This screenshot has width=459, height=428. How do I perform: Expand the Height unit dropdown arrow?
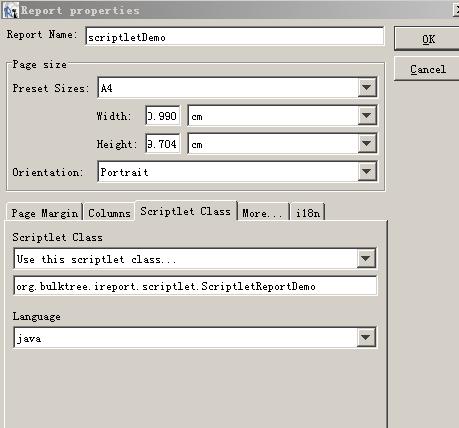[367, 144]
